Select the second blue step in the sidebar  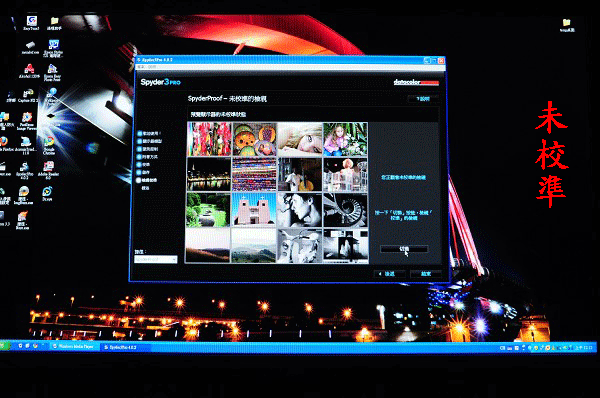(x=149, y=141)
